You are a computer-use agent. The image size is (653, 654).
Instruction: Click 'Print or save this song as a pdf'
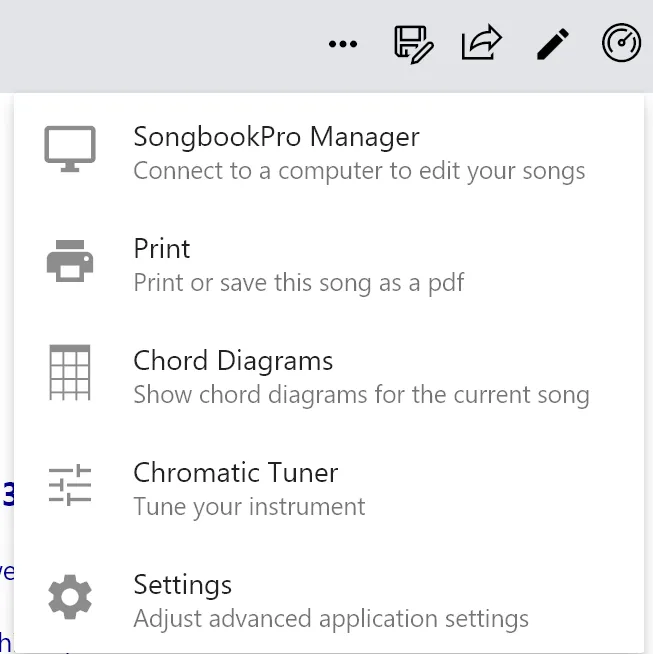tap(299, 283)
